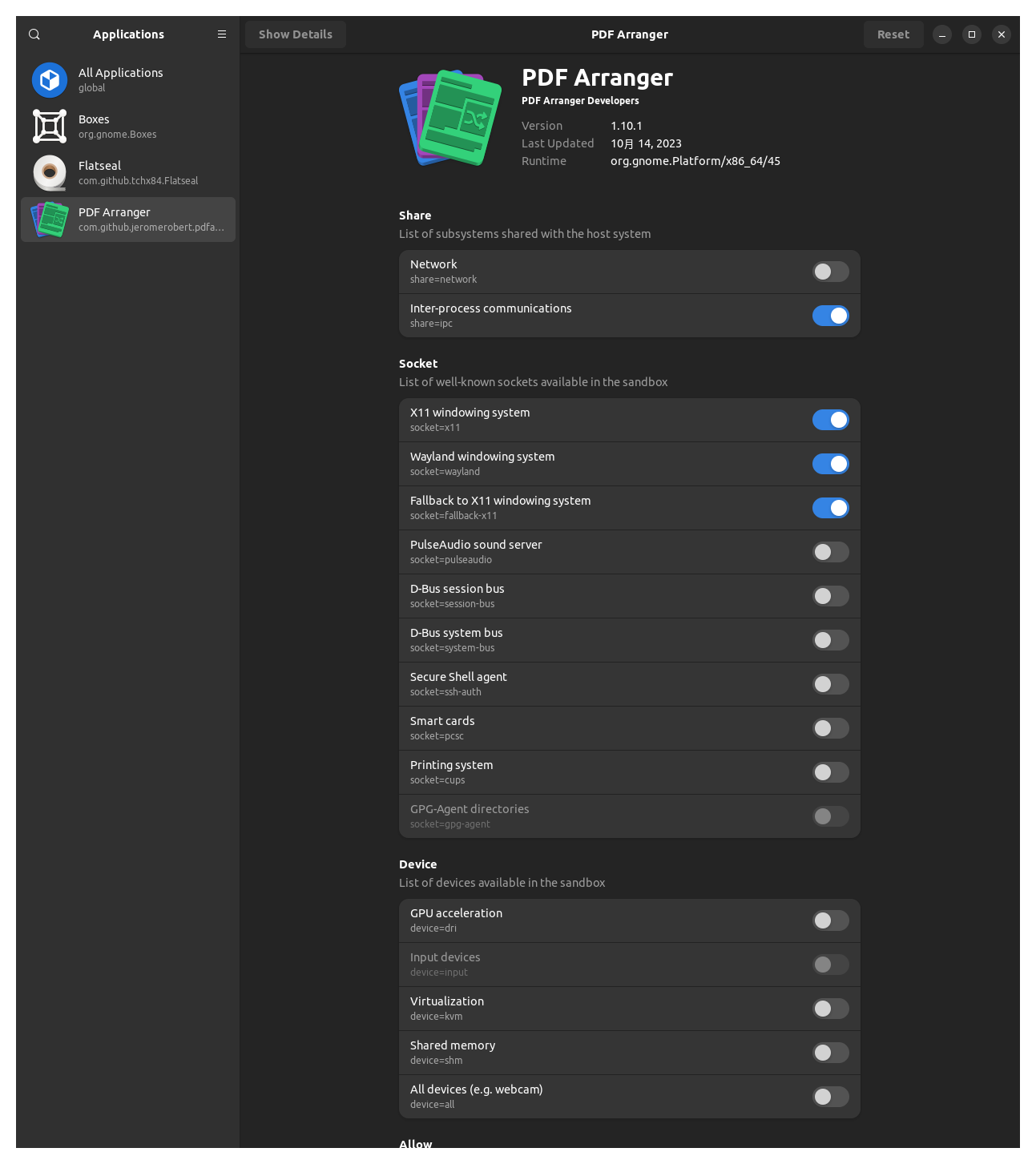Open the search icon in Applications sidebar
Screen dimensions: 1036x1164
pyautogui.click(x=34, y=34)
